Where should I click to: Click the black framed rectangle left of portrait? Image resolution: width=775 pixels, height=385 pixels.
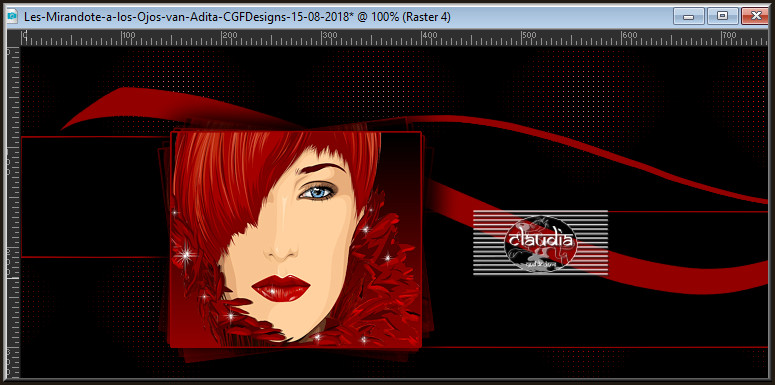(95, 197)
